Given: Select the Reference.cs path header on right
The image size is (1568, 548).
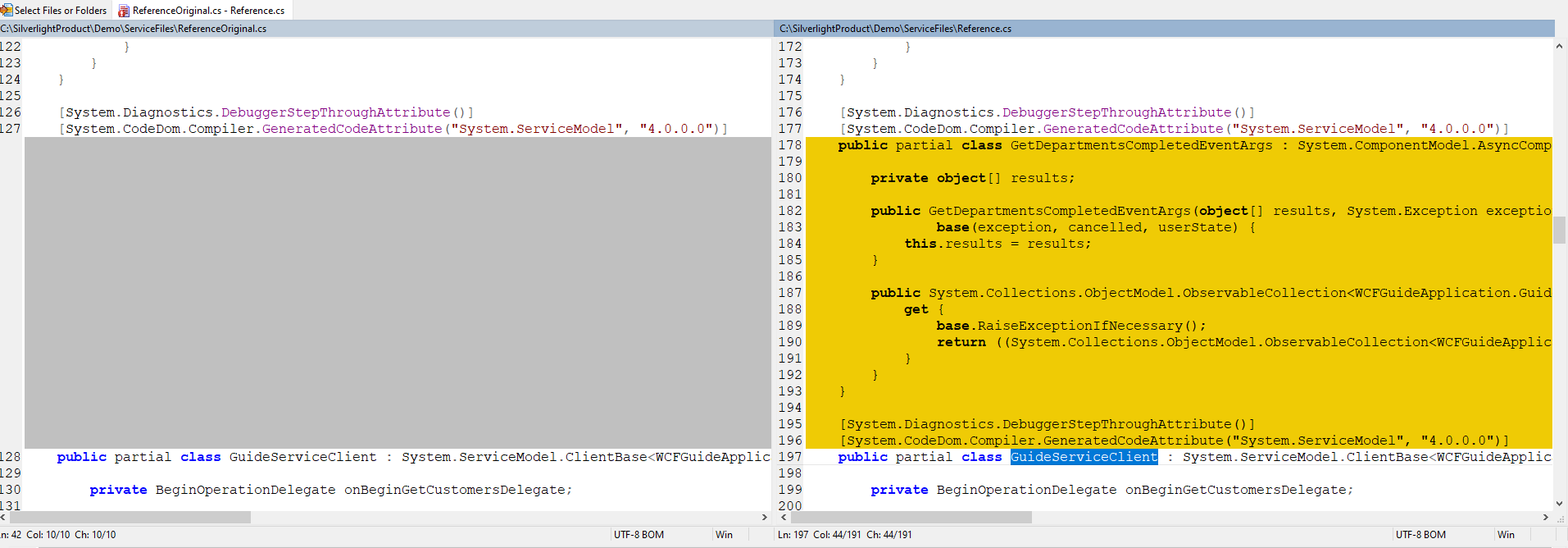Looking at the screenshot, I should click(895, 29).
